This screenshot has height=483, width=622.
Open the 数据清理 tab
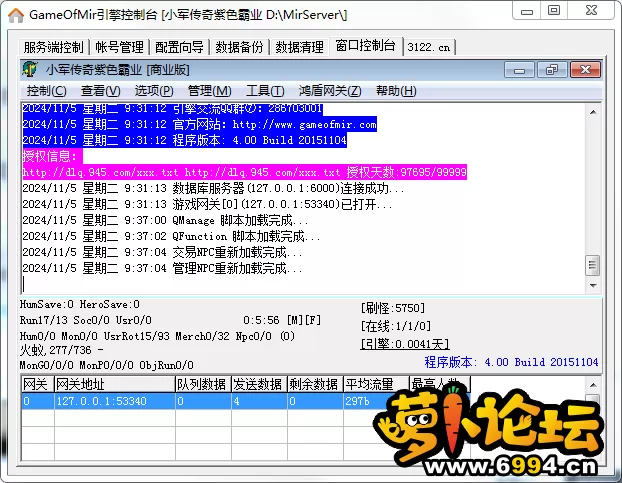(299, 47)
